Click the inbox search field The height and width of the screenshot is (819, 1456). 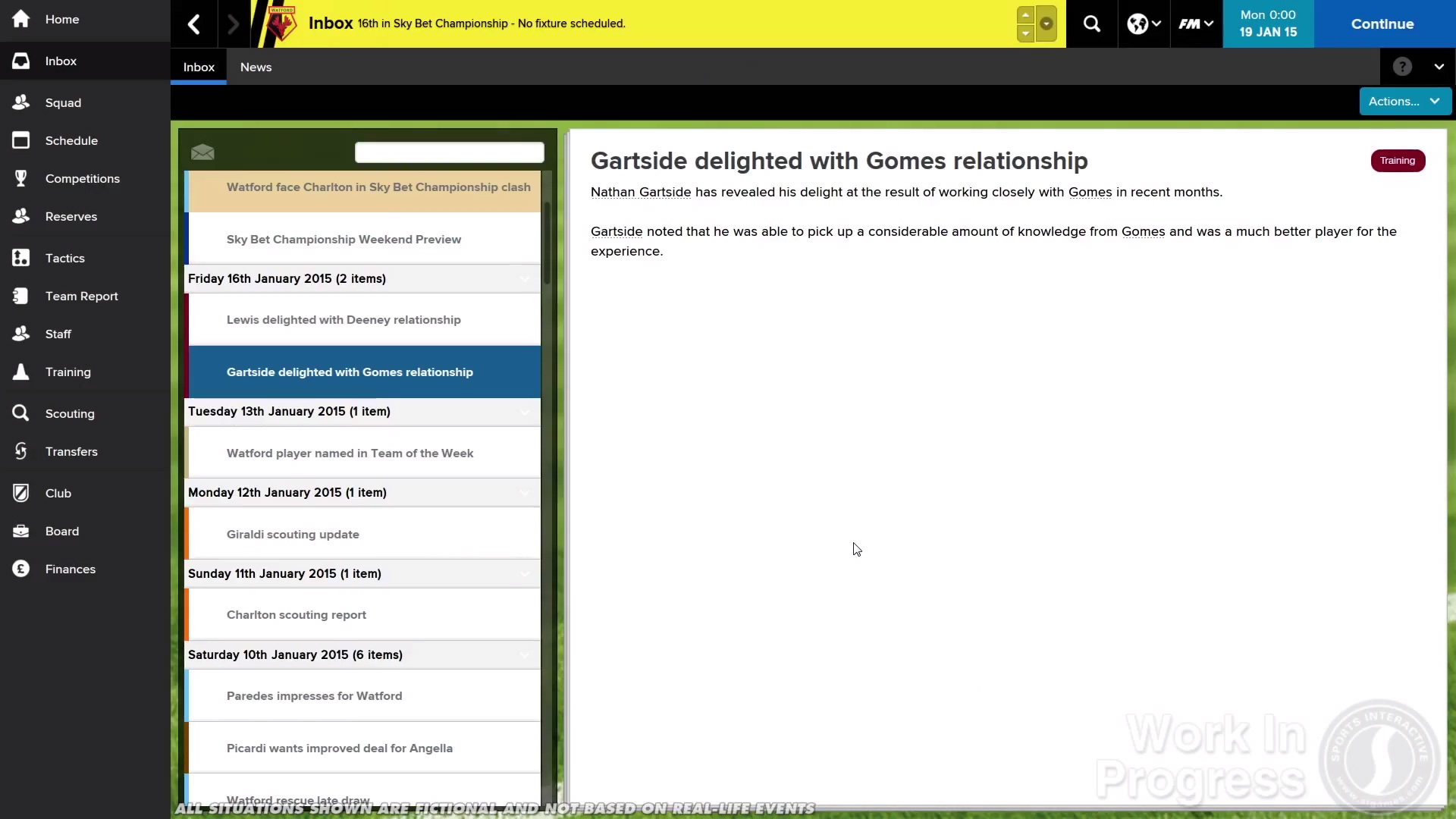click(x=449, y=152)
